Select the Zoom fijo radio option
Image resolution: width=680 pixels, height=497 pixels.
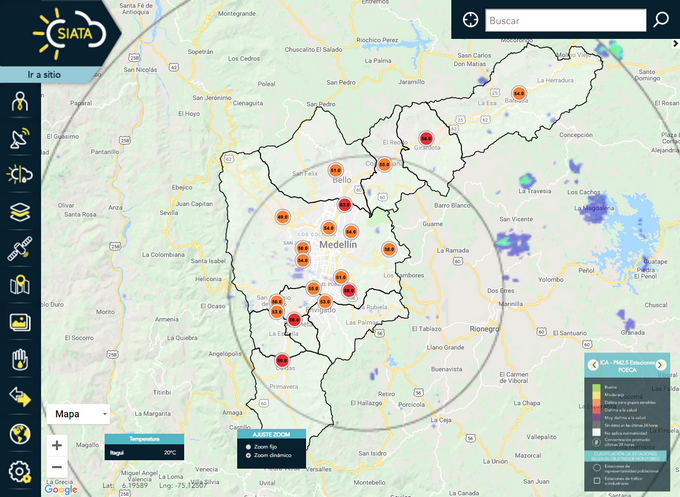[x=248, y=447]
